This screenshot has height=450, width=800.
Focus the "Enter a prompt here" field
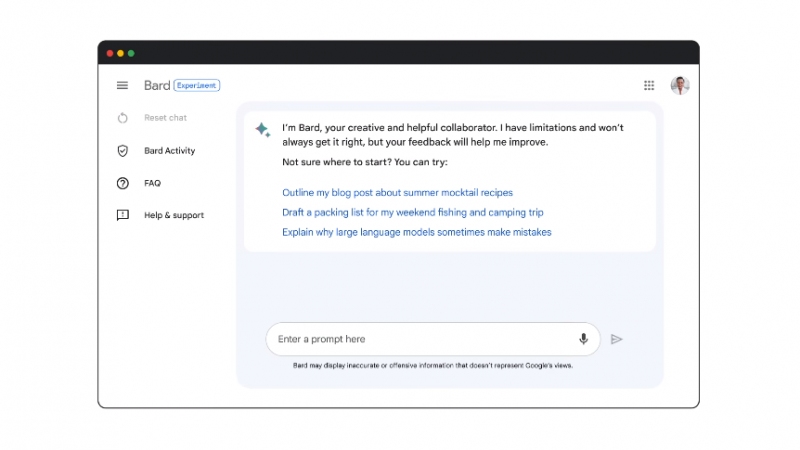pyautogui.click(x=420, y=339)
